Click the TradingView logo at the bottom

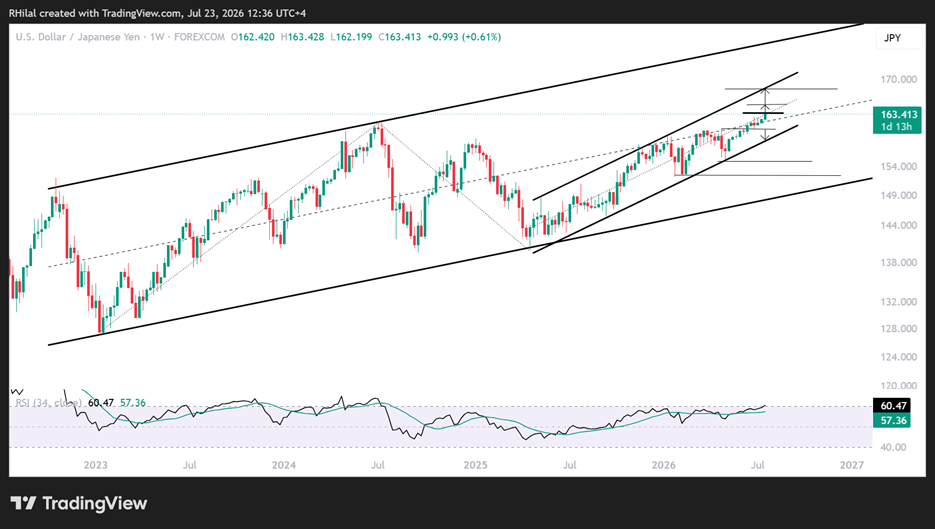pyautogui.click(x=79, y=503)
